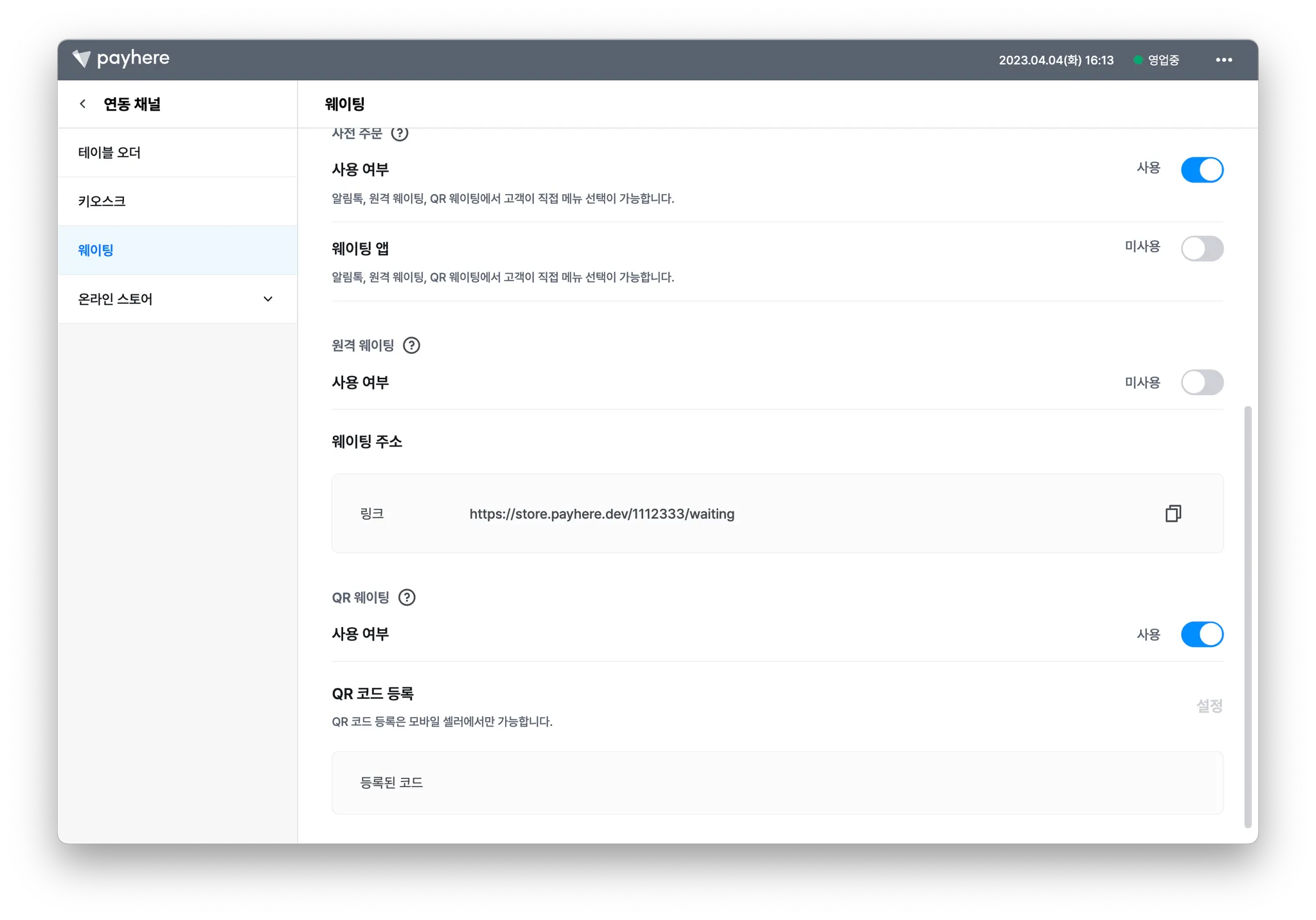The width and height of the screenshot is (1316, 920).
Task: Expand the 온라인 스토어 chevron
Action: pyautogui.click(x=268, y=299)
